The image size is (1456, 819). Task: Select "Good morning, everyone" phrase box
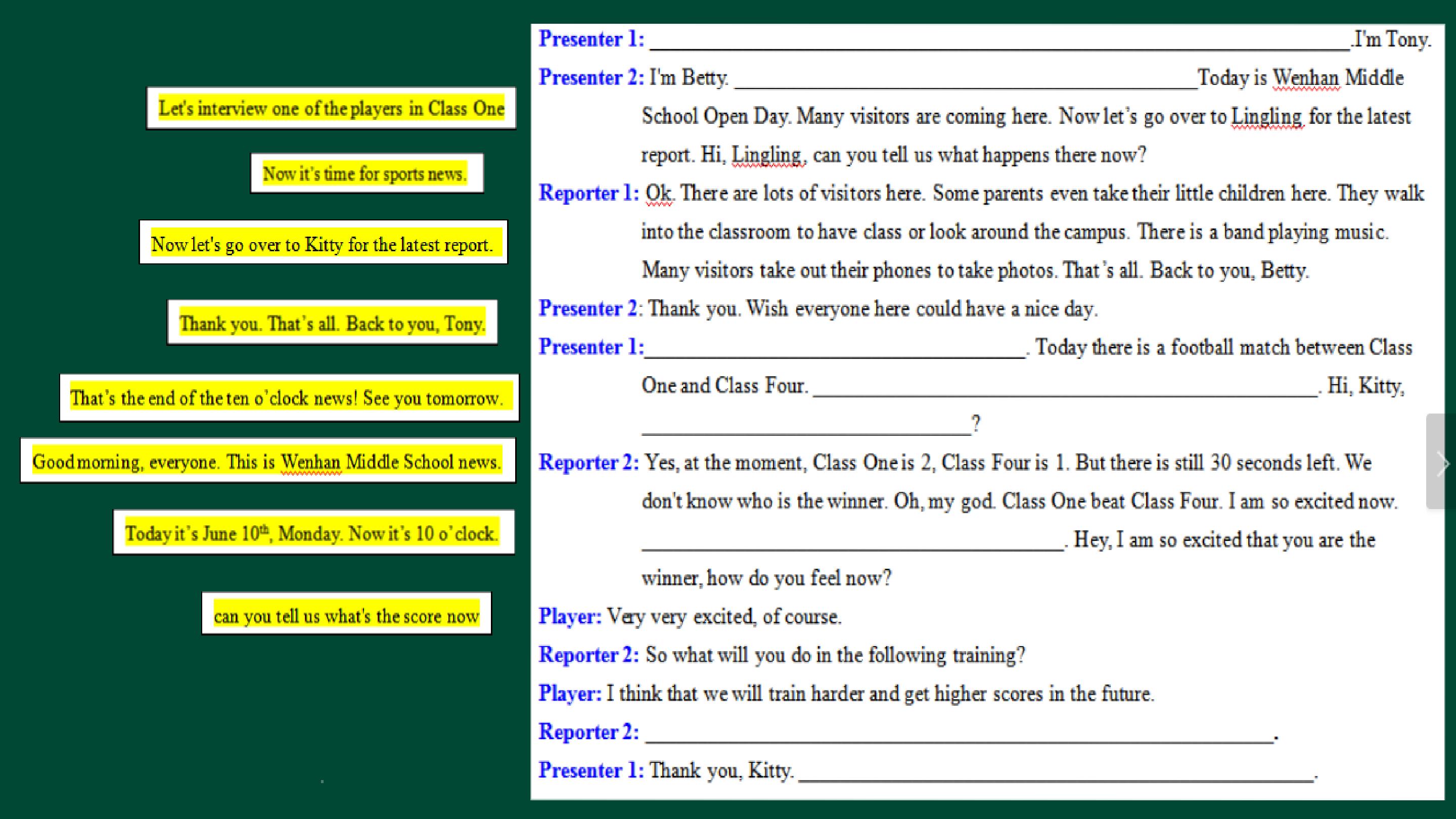coord(267,461)
